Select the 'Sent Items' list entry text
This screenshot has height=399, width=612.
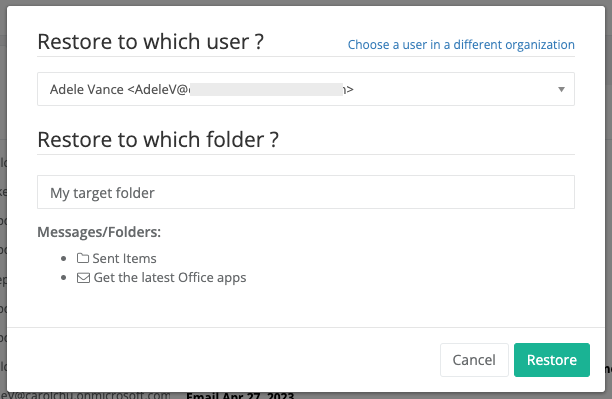tap(124, 258)
